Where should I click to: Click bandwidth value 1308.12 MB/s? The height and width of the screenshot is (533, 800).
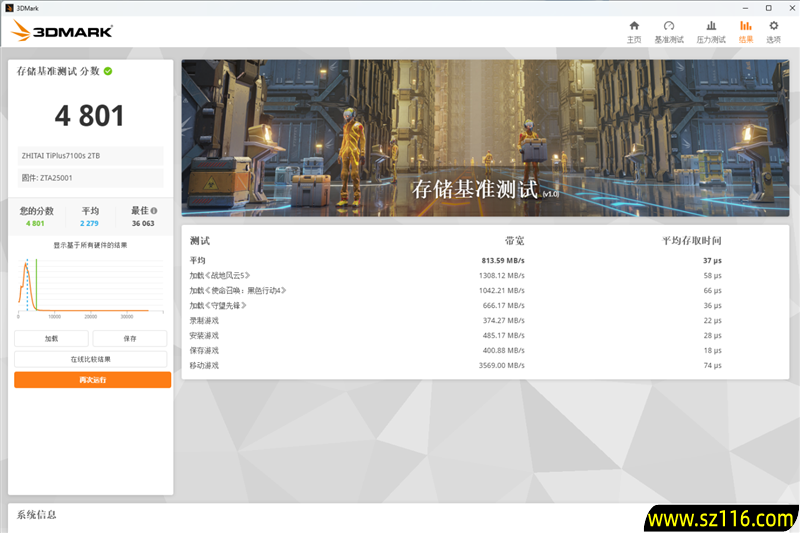coord(502,275)
